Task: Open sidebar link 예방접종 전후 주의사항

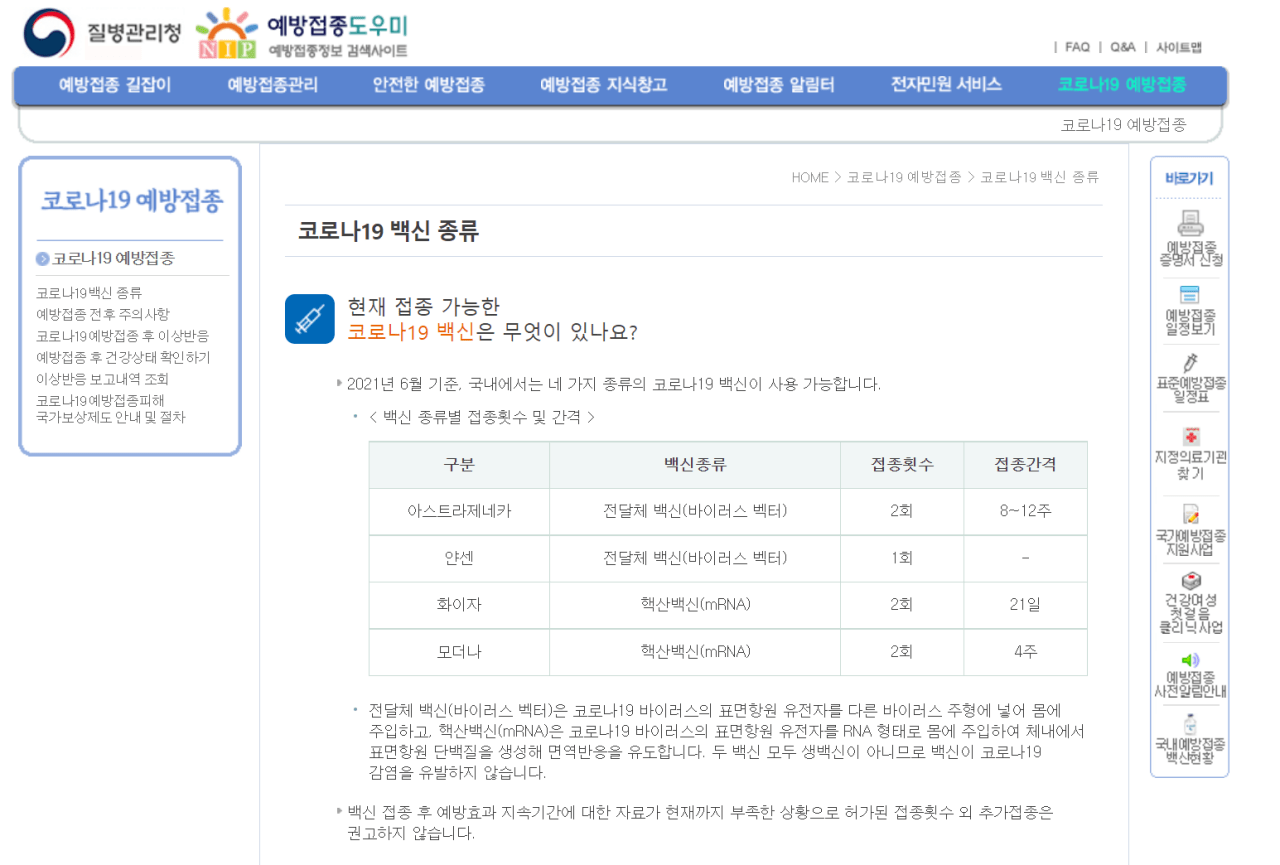Action: [x=103, y=314]
